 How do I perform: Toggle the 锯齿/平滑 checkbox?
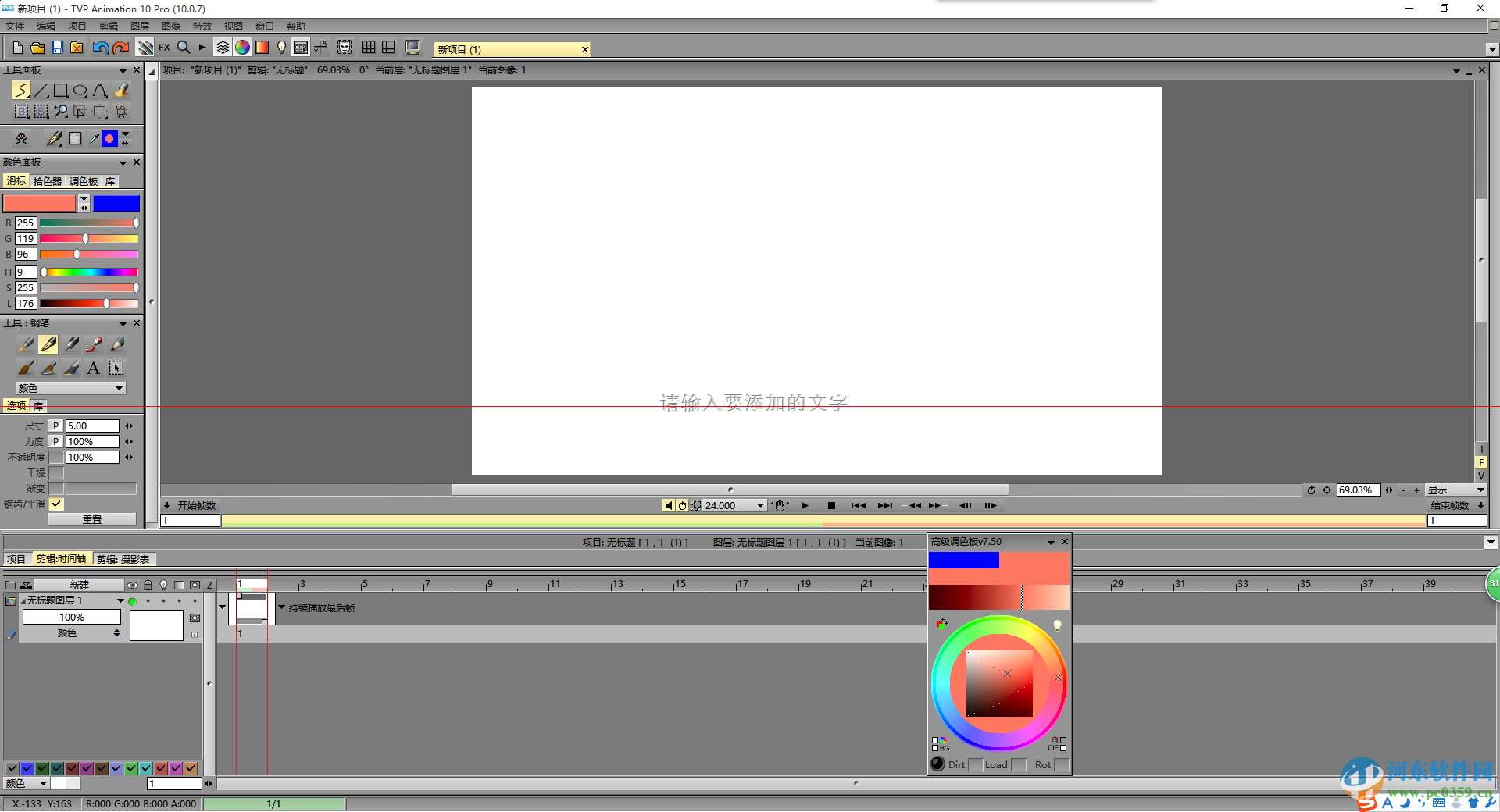[x=55, y=504]
